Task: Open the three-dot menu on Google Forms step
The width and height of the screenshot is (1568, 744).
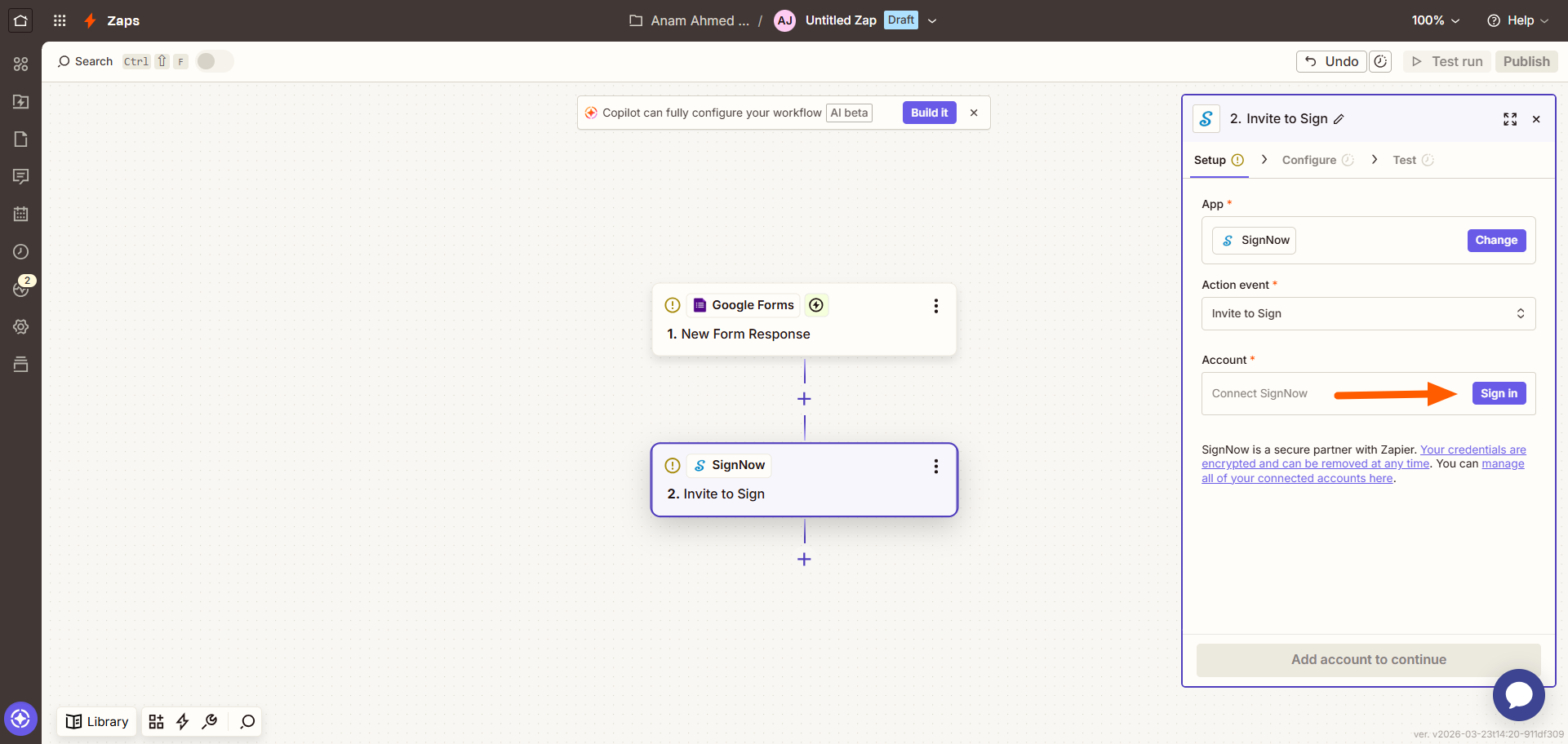Action: (936, 306)
